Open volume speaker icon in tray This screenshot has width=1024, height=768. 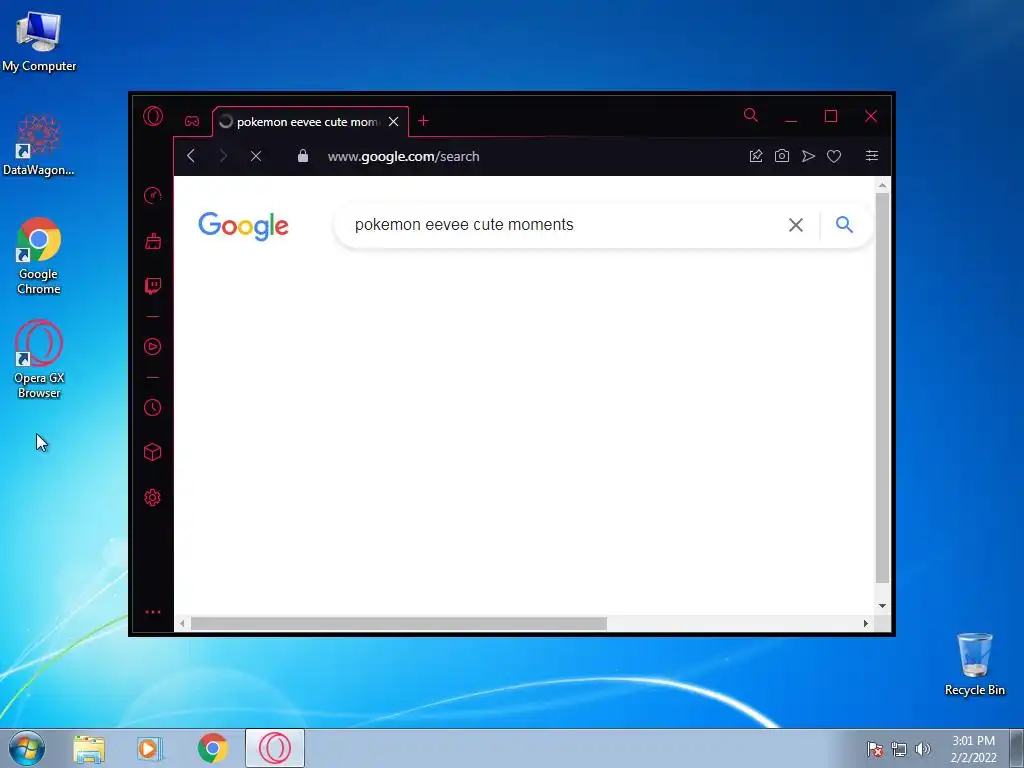[x=922, y=749]
